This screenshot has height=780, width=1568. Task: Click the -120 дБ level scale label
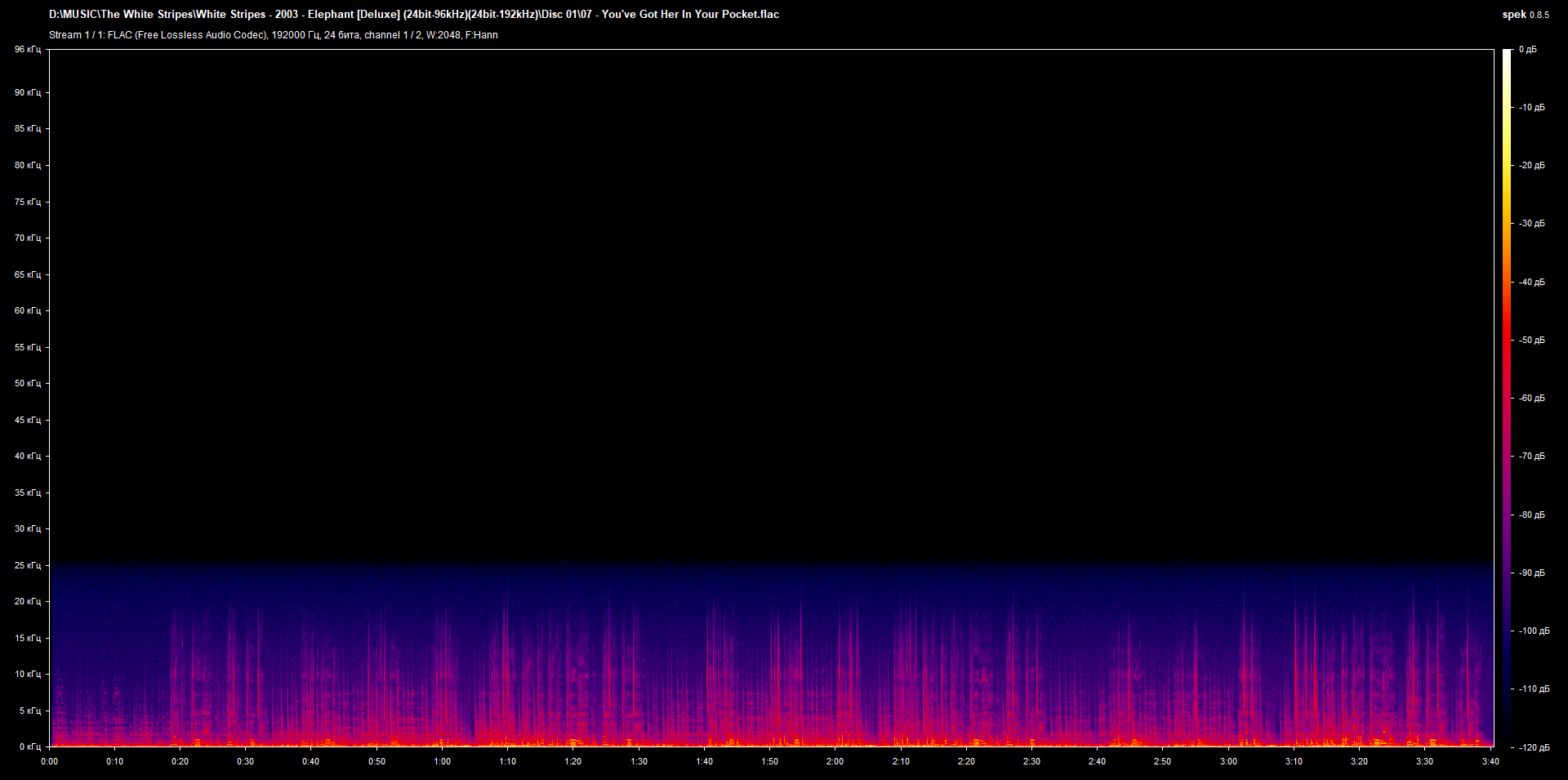[x=1535, y=748]
